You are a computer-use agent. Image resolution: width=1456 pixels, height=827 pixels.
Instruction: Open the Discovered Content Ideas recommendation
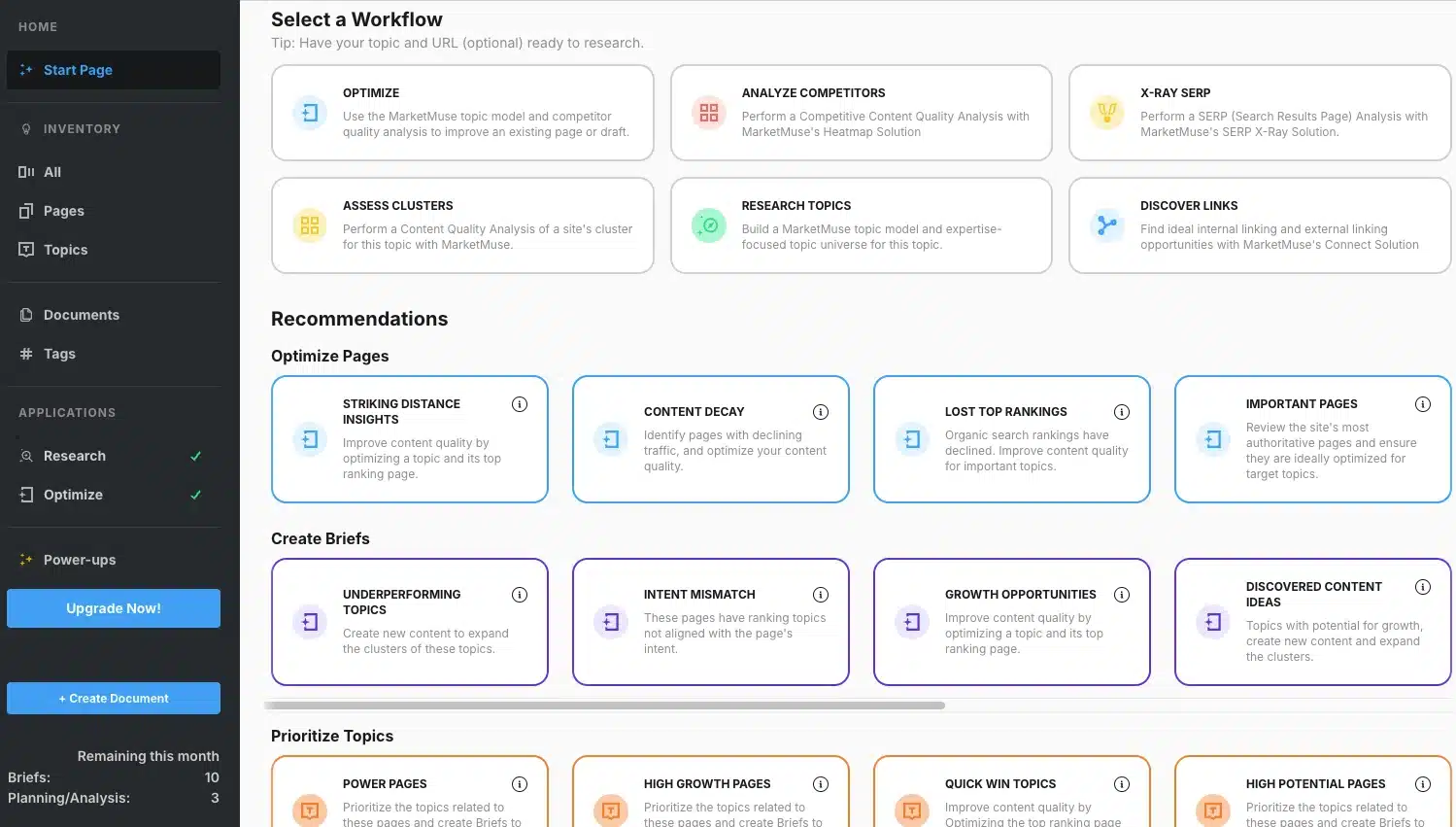(x=1313, y=622)
